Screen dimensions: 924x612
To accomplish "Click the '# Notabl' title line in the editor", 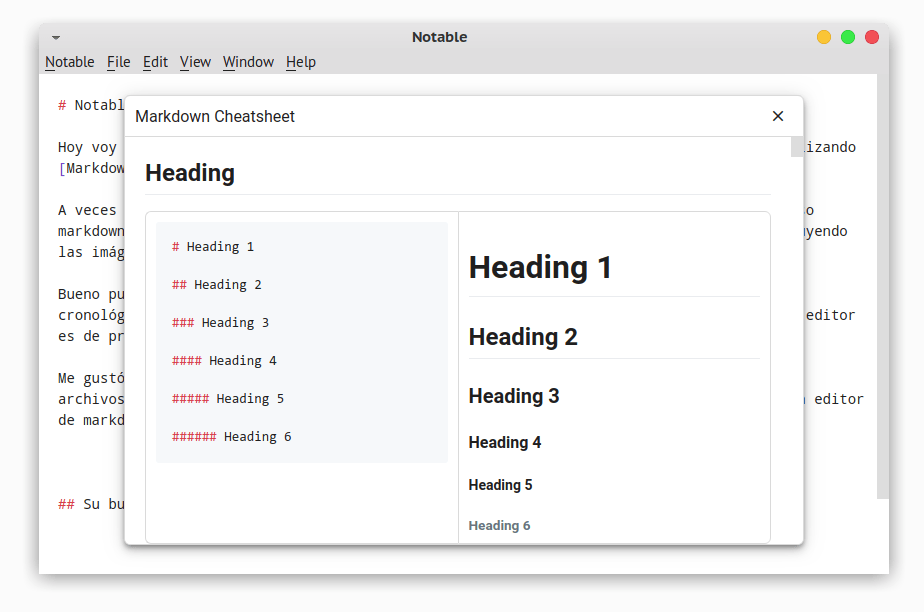I will click(88, 103).
